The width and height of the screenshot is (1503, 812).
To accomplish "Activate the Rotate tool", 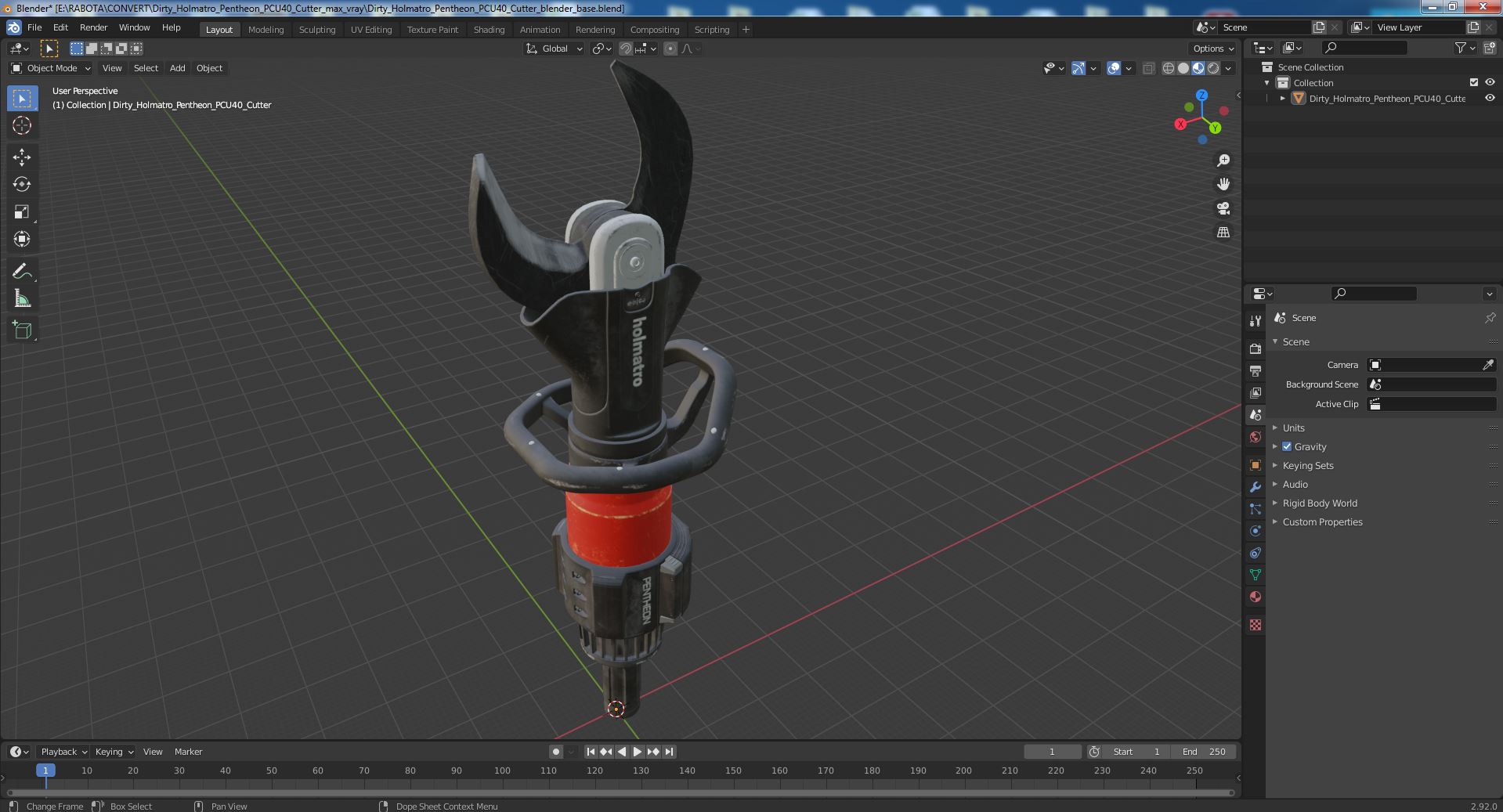I will point(22,184).
